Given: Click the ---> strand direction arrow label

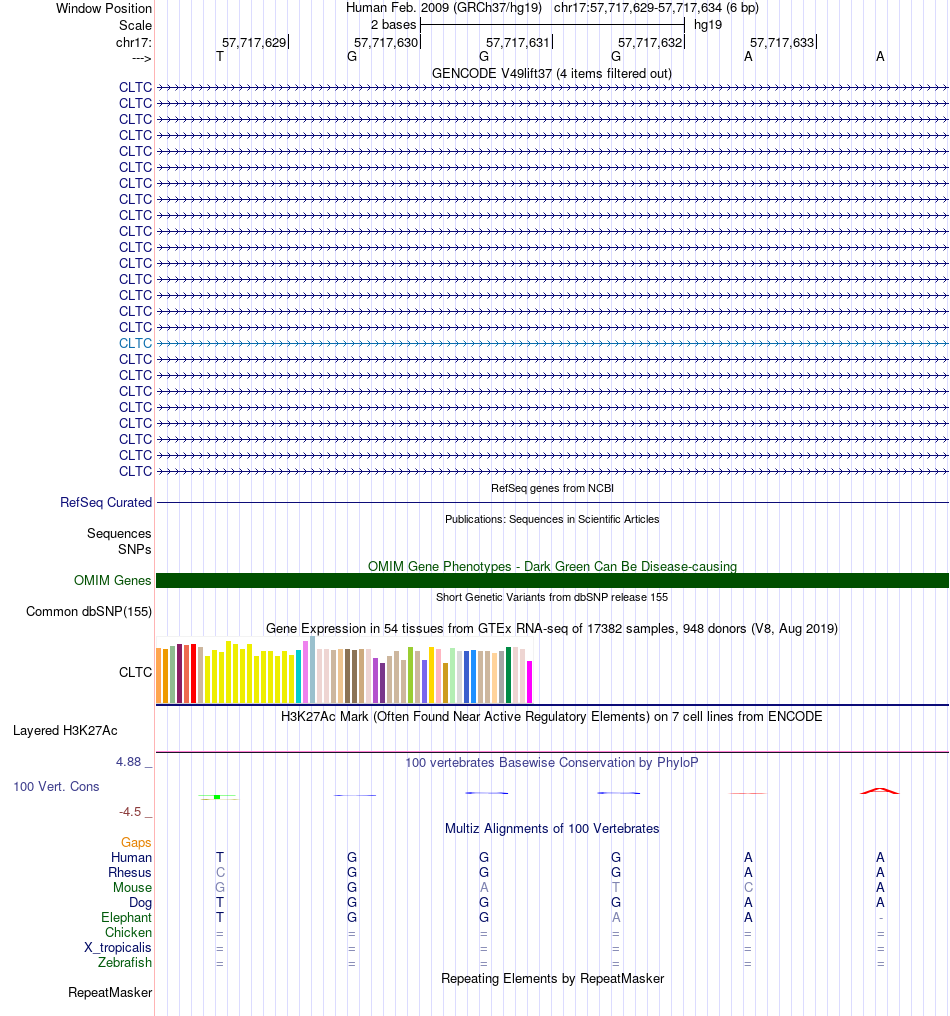Looking at the screenshot, I should pyautogui.click(x=141, y=58).
